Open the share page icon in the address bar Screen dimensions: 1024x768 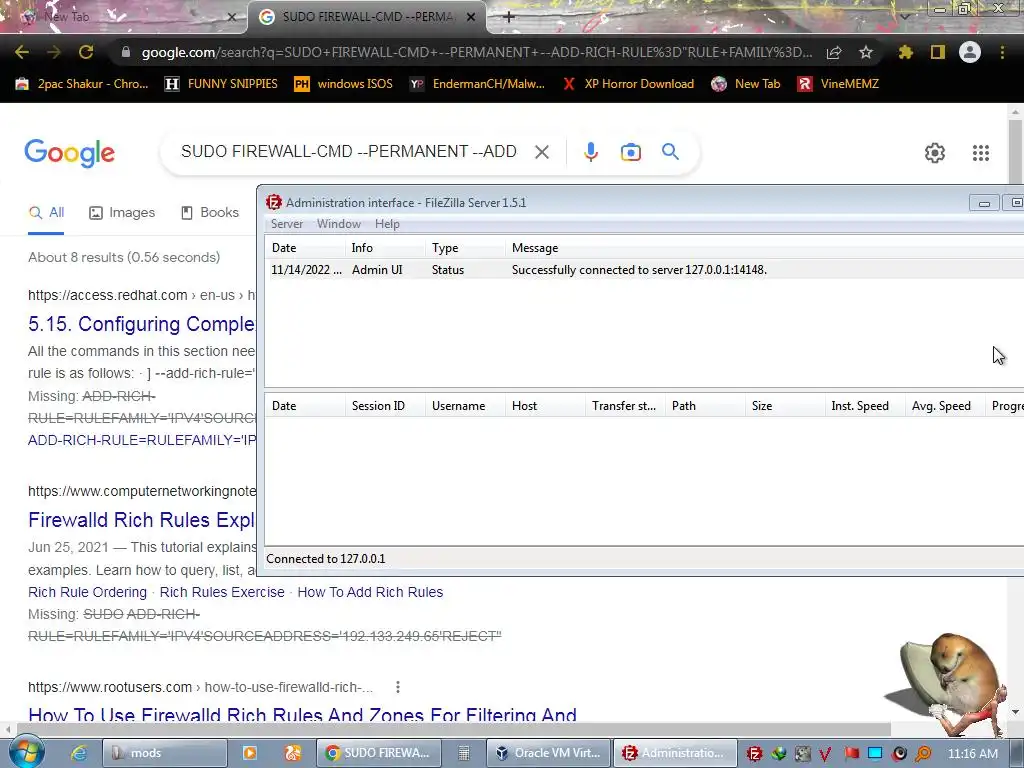834,52
